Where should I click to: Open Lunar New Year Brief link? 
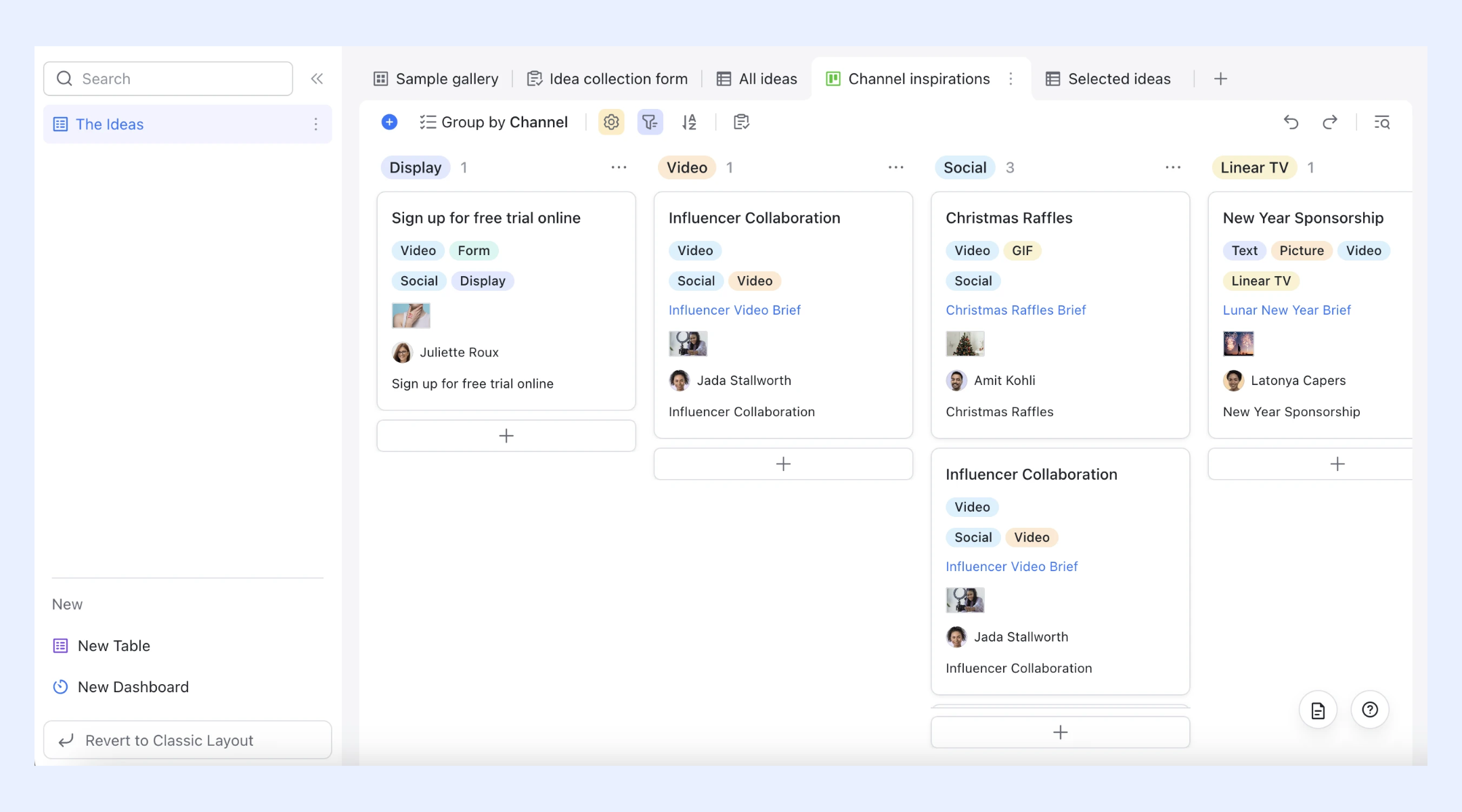click(x=1287, y=310)
